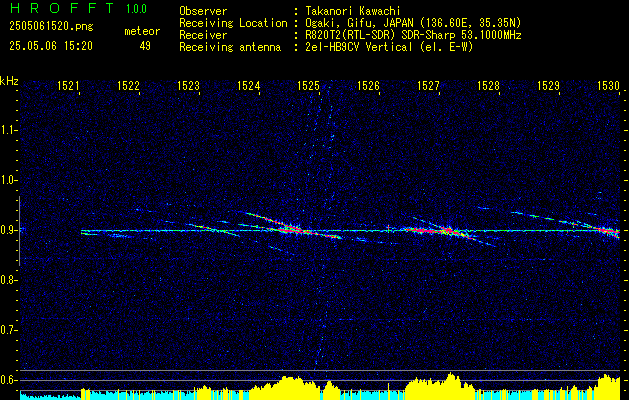
Task: Click the HROFFT program title
Action: [61, 8]
